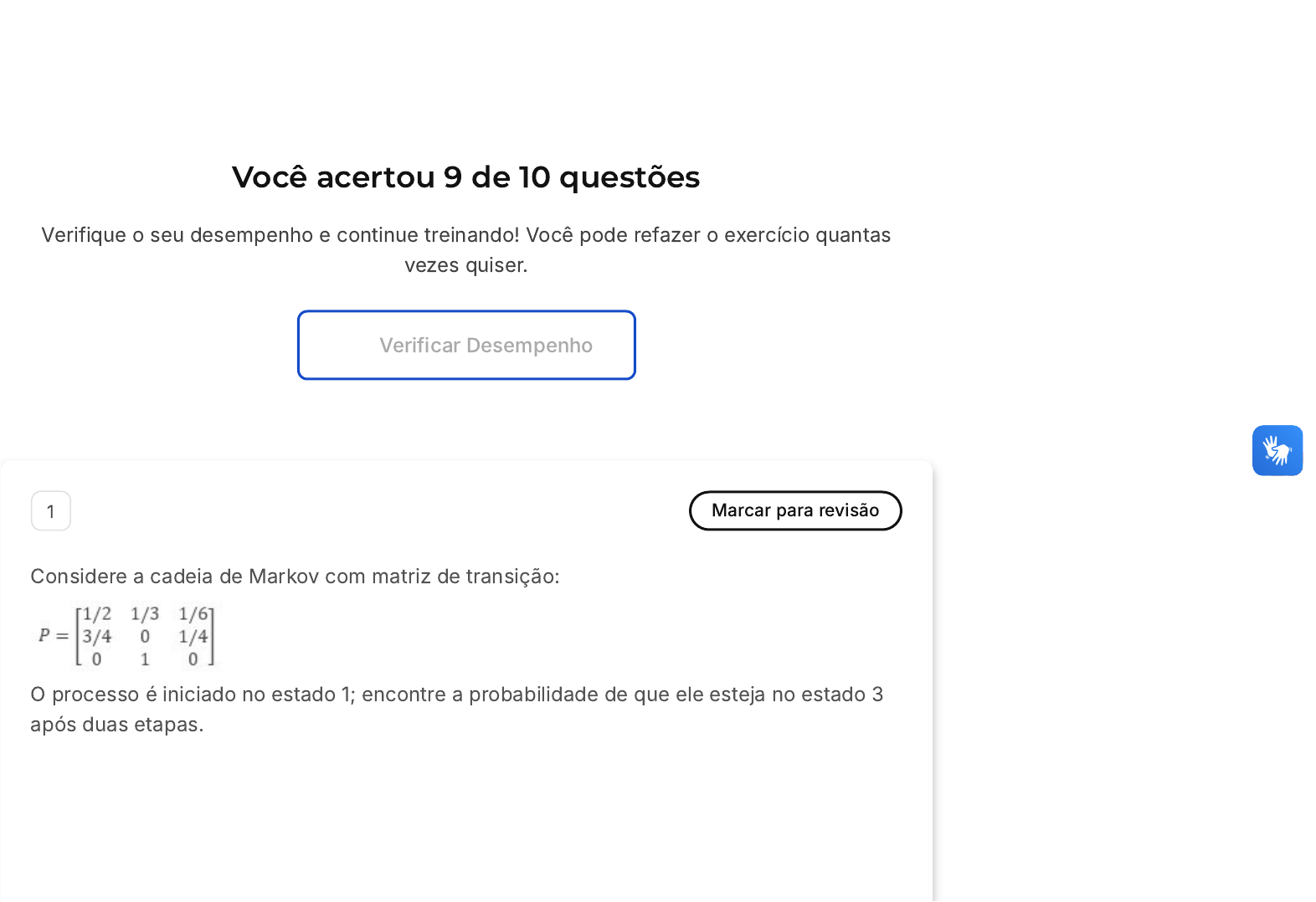Click the 1/2 entry of matrix P
Viewport: 1316px width, 902px height.
[x=96, y=614]
